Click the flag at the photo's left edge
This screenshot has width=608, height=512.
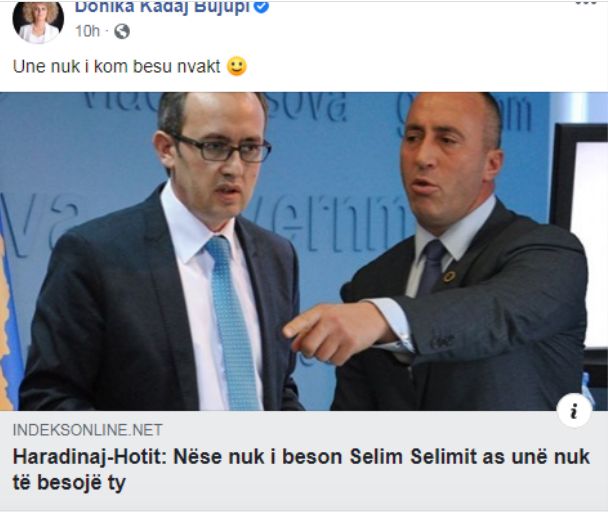tap(10, 318)
